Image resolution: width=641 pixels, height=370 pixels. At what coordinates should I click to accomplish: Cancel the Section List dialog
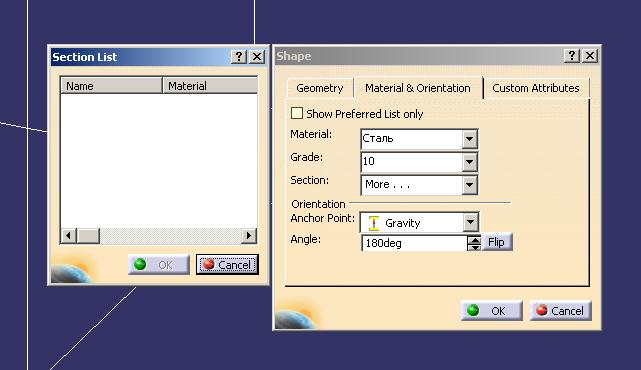[x=227, y=265]
